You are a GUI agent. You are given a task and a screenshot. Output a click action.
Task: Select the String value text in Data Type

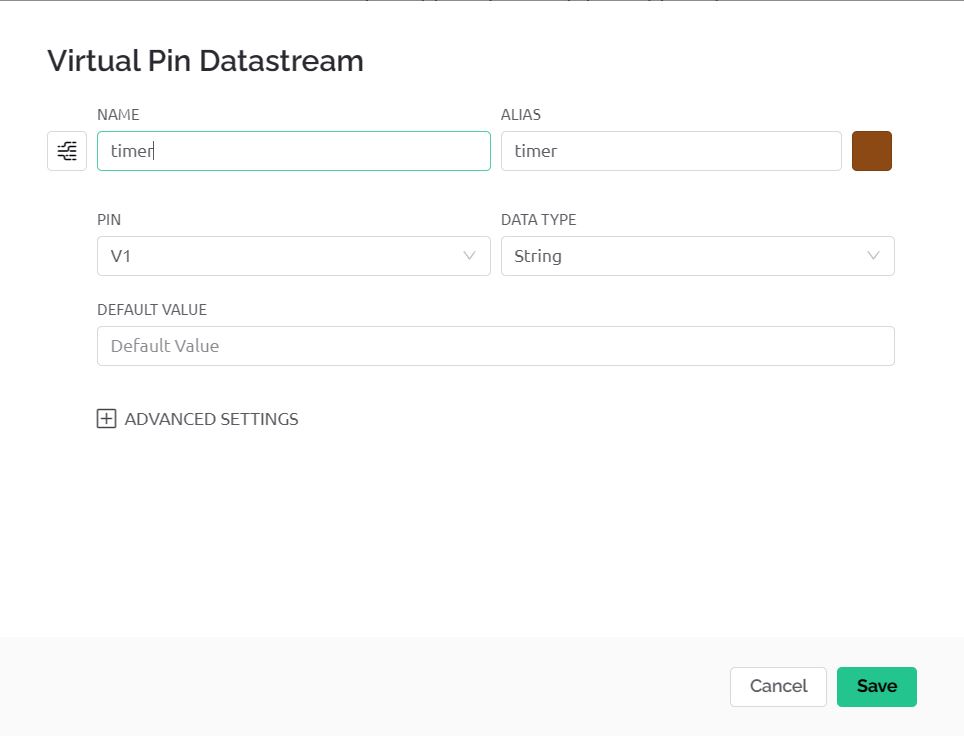538,256
